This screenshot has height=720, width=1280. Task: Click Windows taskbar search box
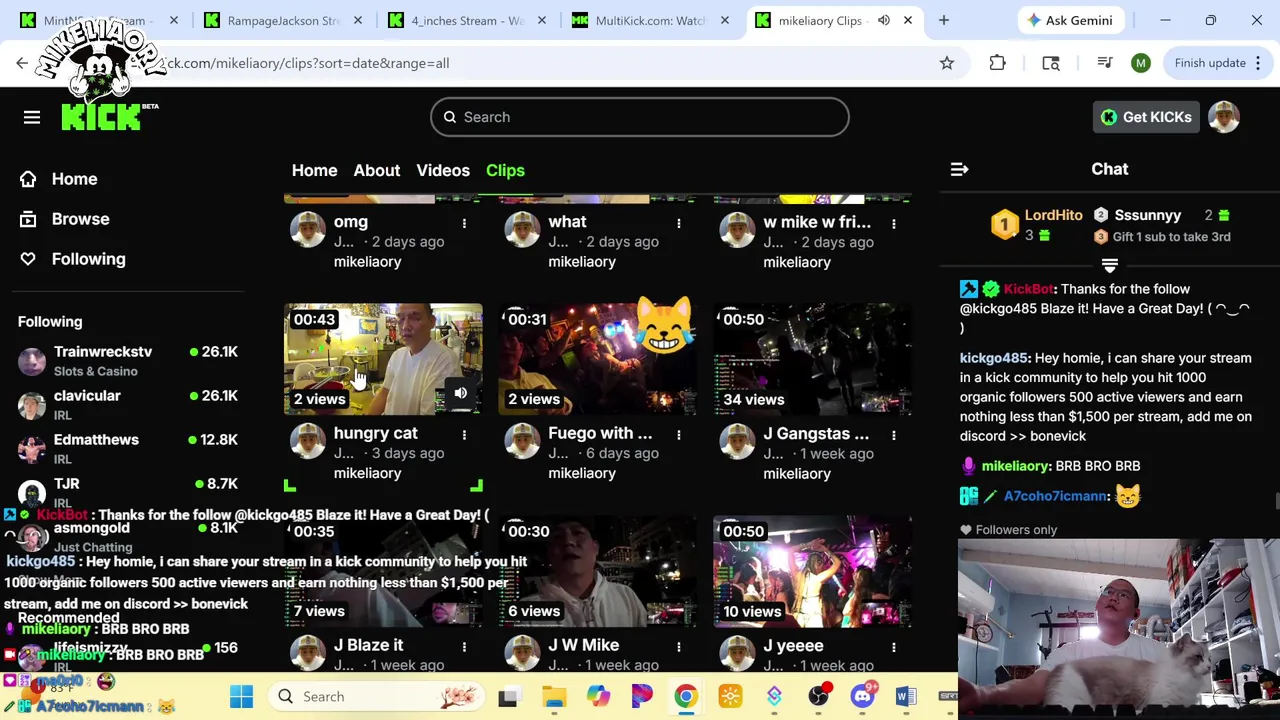[x=374, y=696]
